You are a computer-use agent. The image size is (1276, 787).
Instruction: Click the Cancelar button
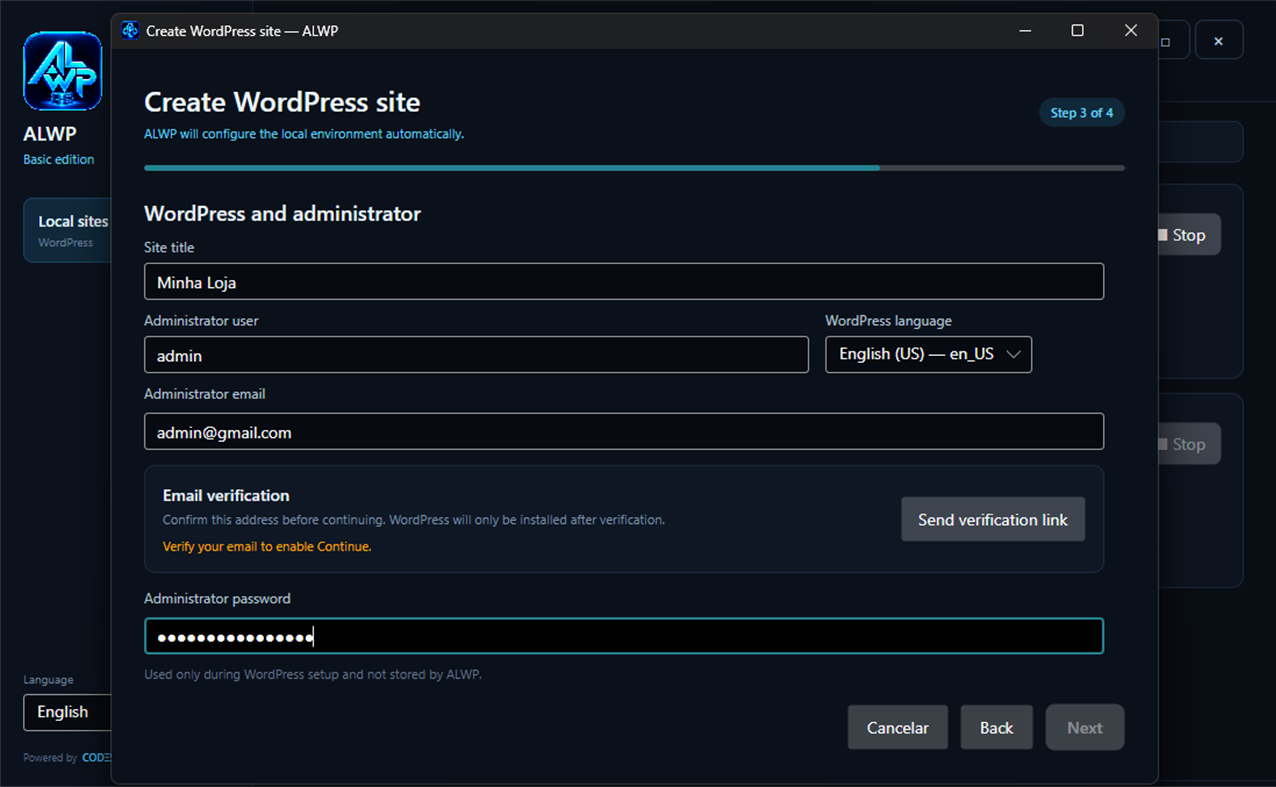click(x=897, y=728)
